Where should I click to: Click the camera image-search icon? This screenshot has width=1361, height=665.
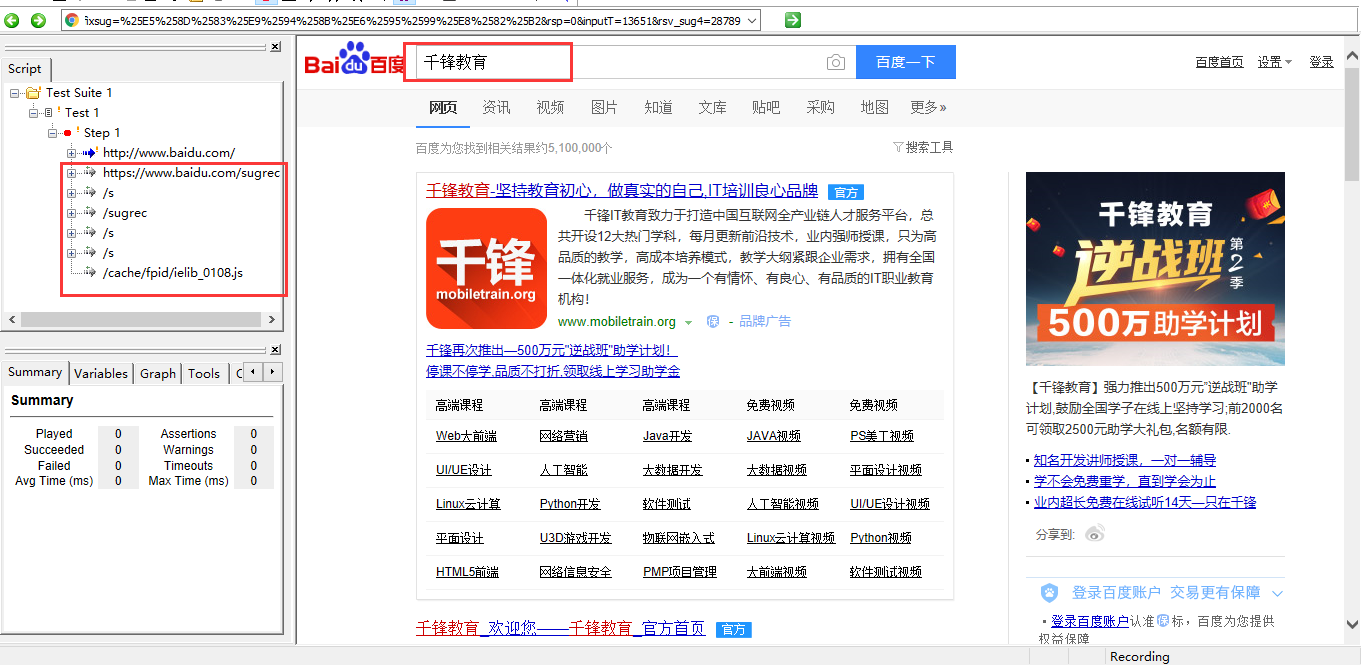(836, 63)
